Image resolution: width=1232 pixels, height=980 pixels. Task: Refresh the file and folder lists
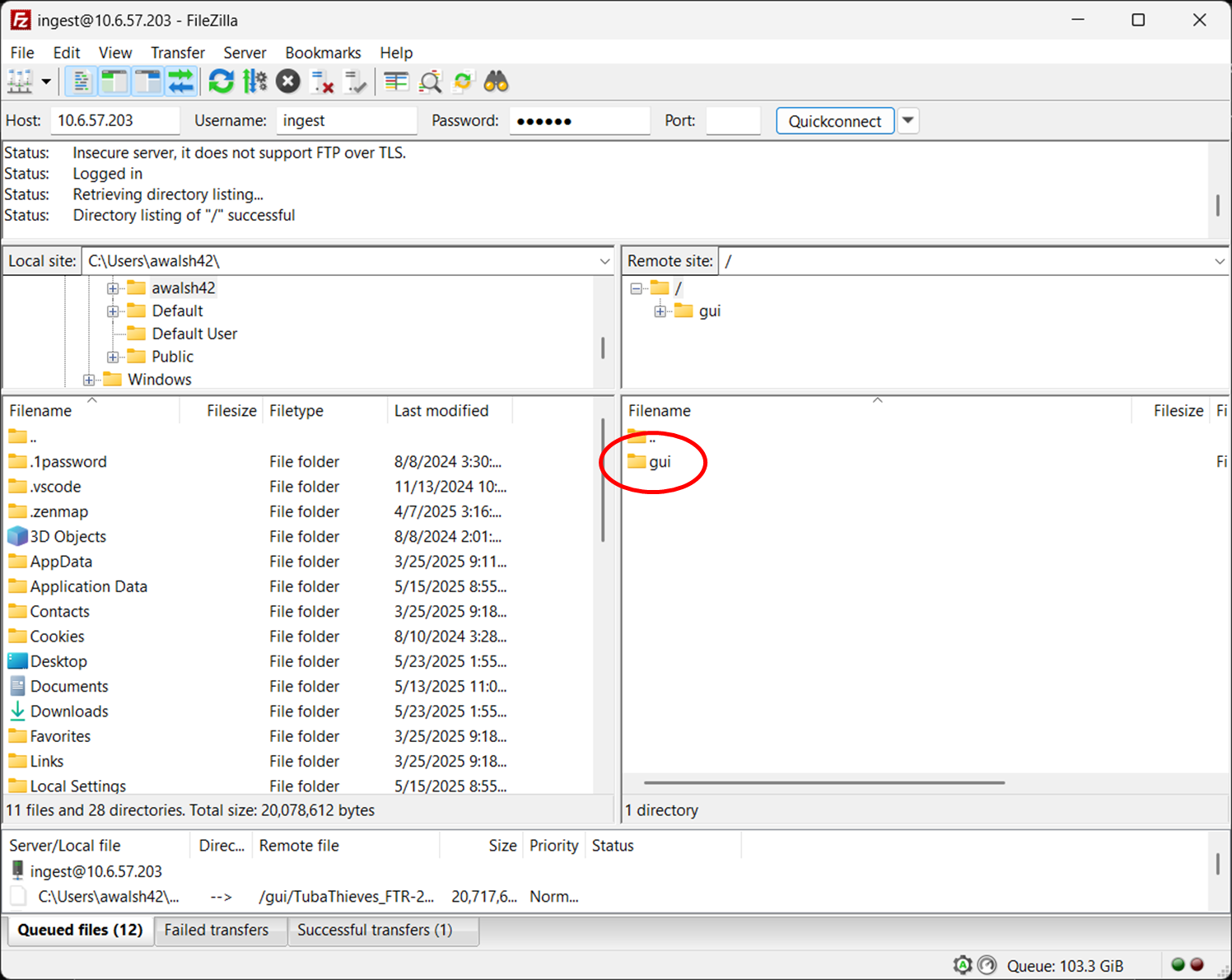pos(221,82)
